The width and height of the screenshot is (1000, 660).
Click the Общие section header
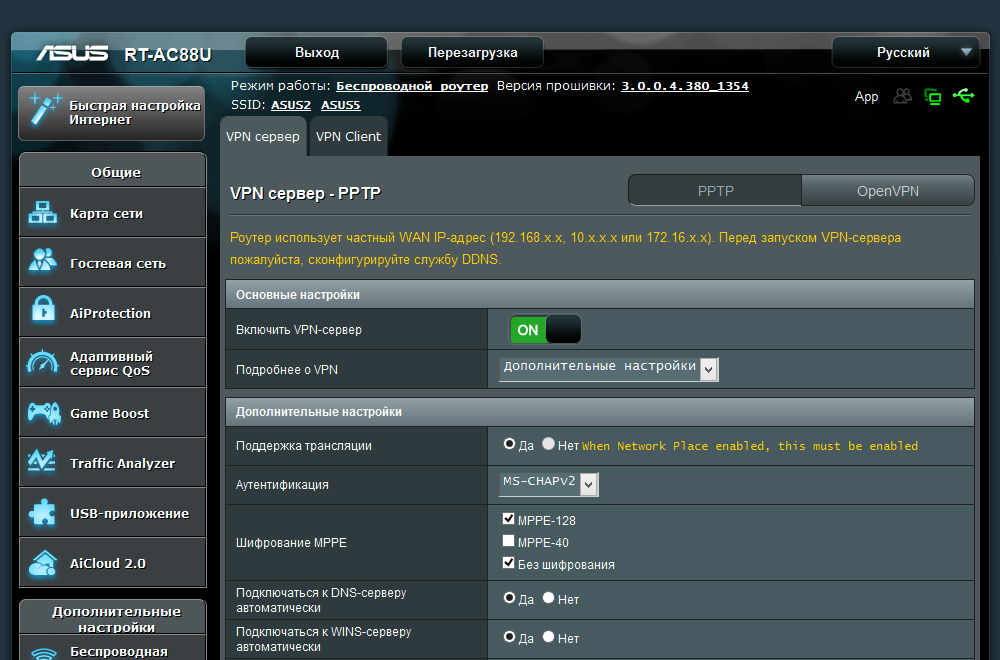113,170
